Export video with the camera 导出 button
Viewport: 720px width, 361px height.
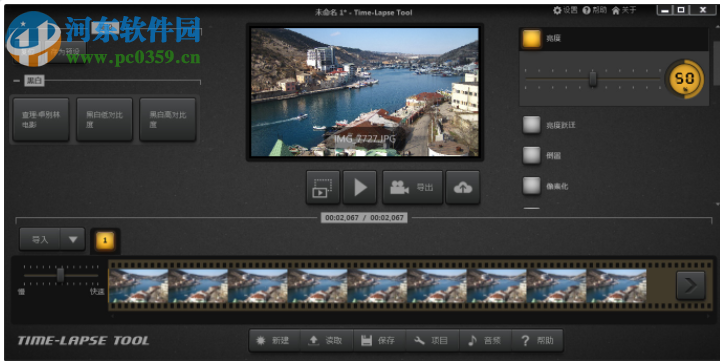coord(412,187)
